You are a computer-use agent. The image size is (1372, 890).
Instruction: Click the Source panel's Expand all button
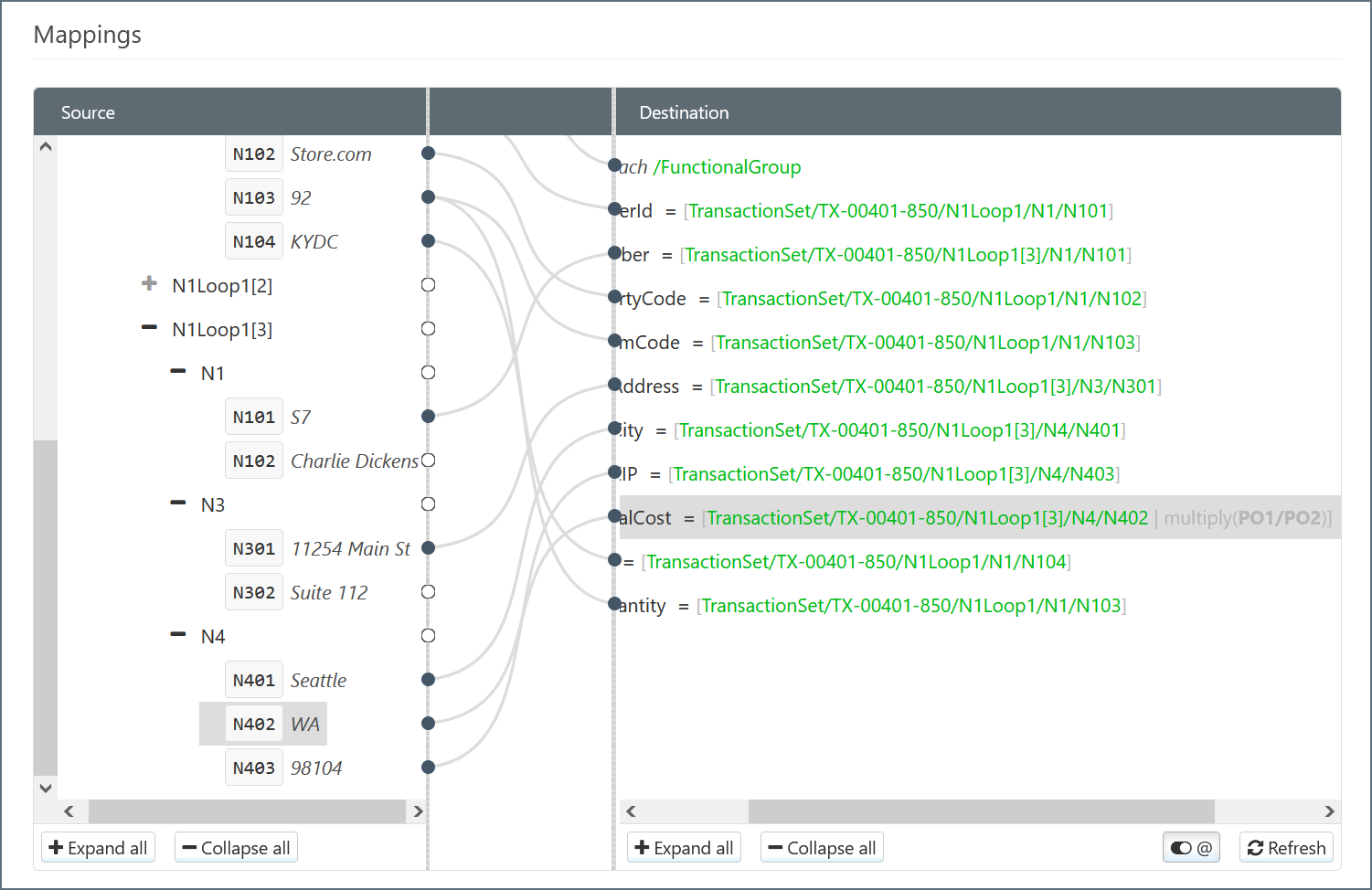(x=98, y=848)
